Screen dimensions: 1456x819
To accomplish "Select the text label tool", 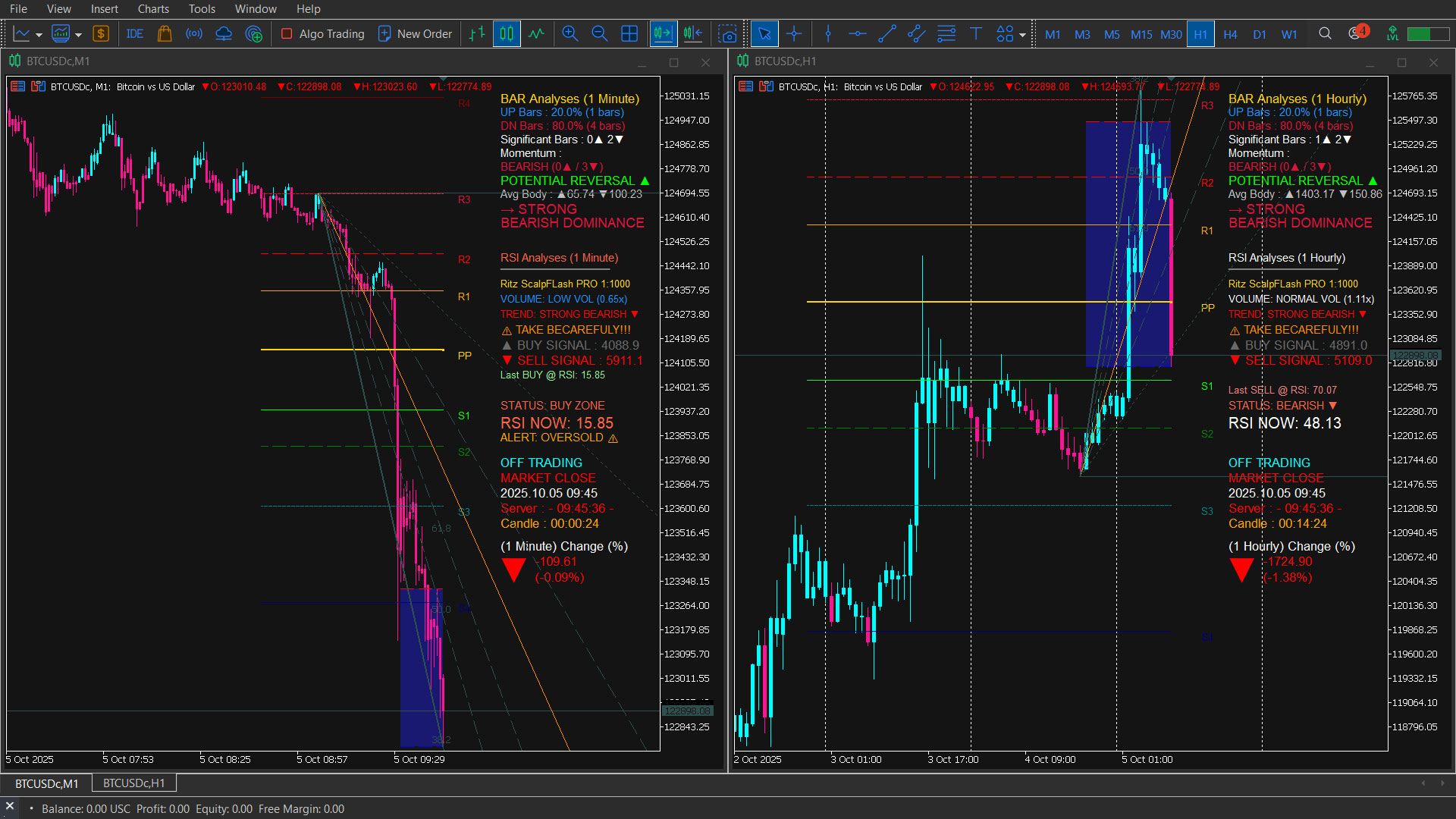I will tap(976, 34).
